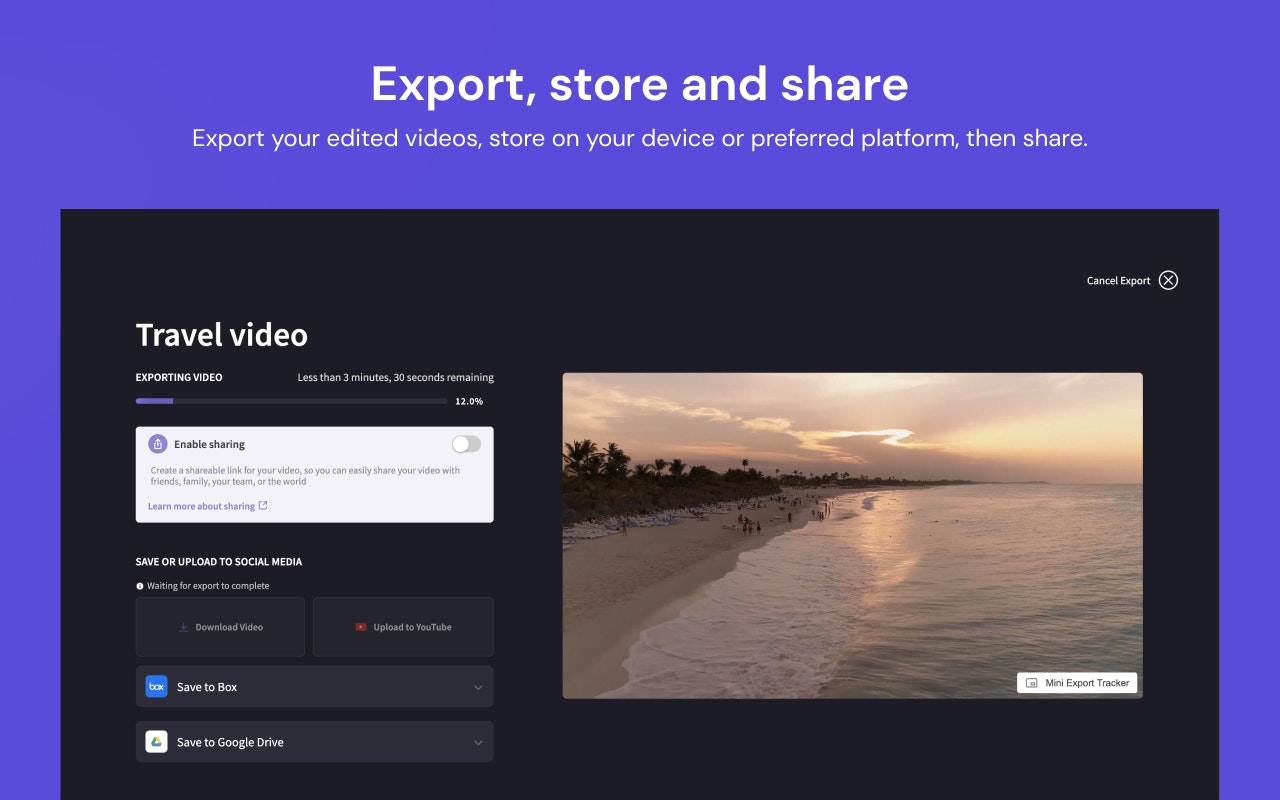Click the circled X icon next to Cancel Export
Screen dimensions: 1280x800
pyautogui.click(x=1168, y=280)
